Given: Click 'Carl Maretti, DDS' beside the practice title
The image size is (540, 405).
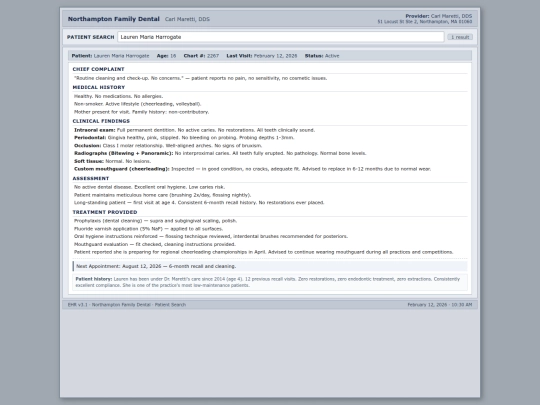Looking at the screenshot, I should tap(187, 19).
